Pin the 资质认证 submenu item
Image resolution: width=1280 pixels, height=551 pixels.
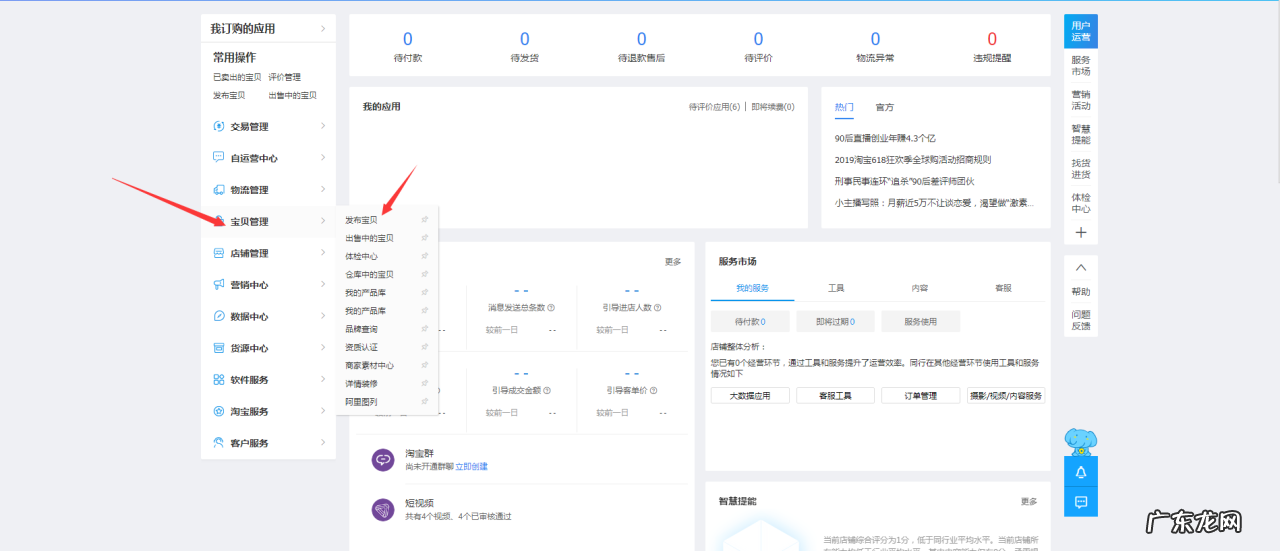425,347
